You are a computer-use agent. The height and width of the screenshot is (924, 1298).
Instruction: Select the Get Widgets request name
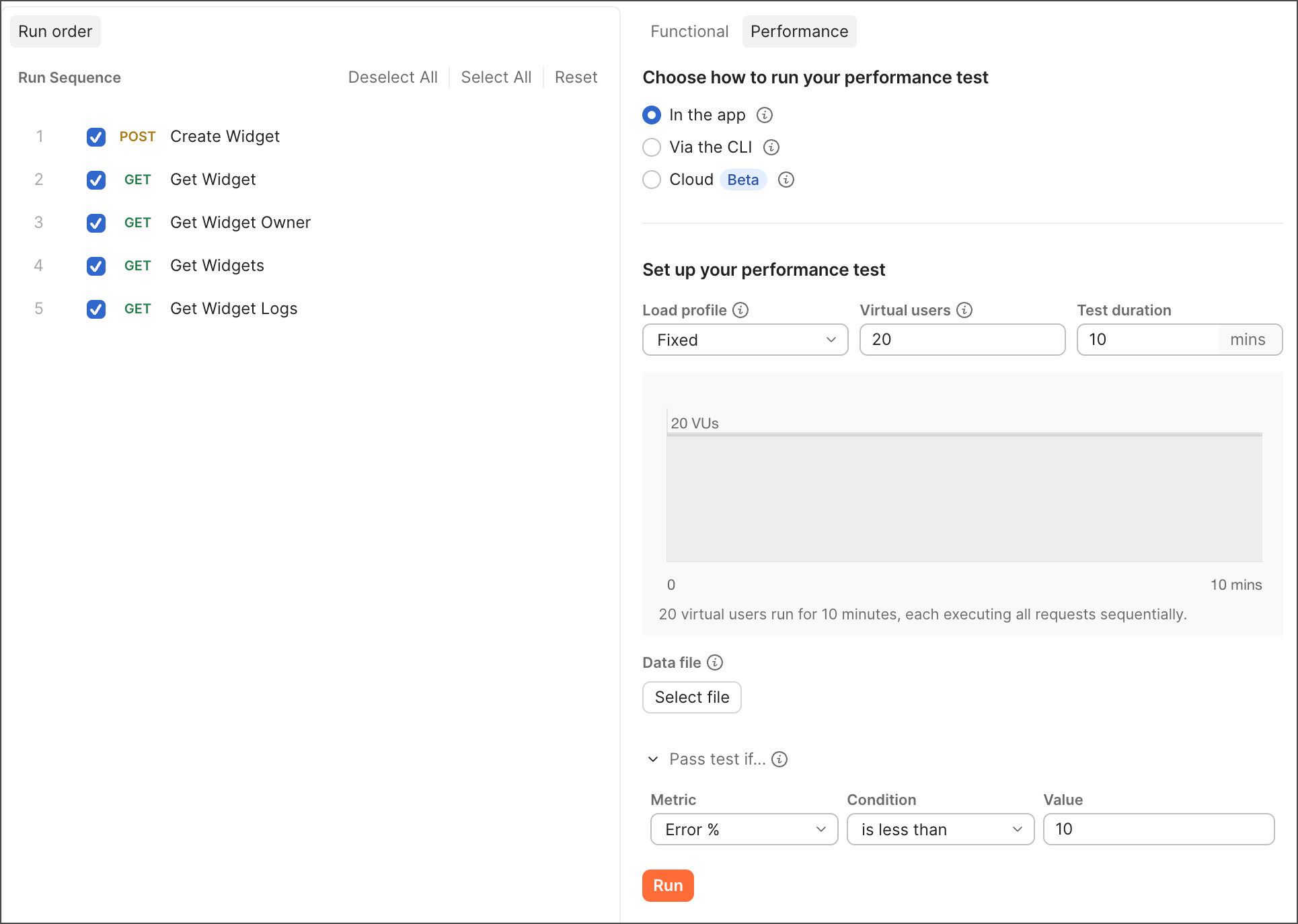click(217, 266)
